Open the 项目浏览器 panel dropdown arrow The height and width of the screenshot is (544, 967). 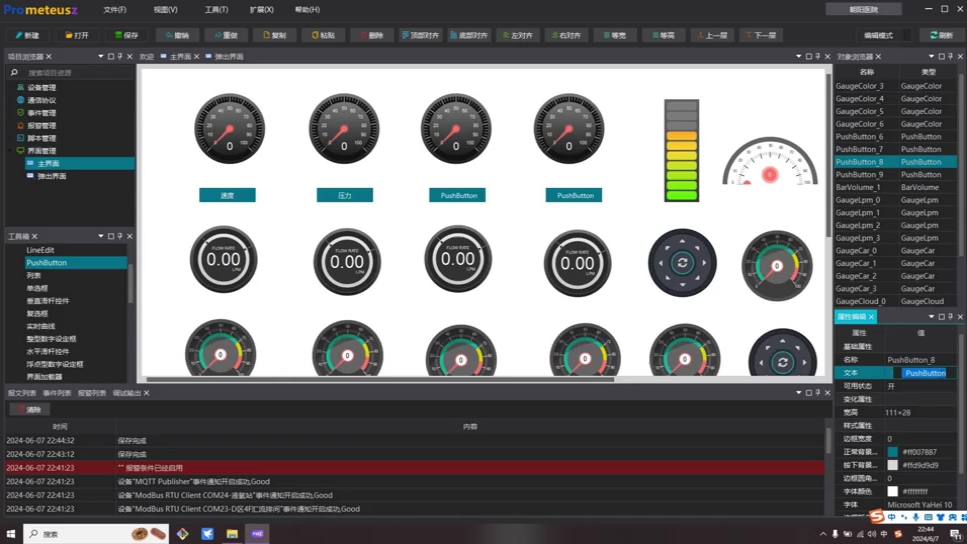(x=101, y=57)
